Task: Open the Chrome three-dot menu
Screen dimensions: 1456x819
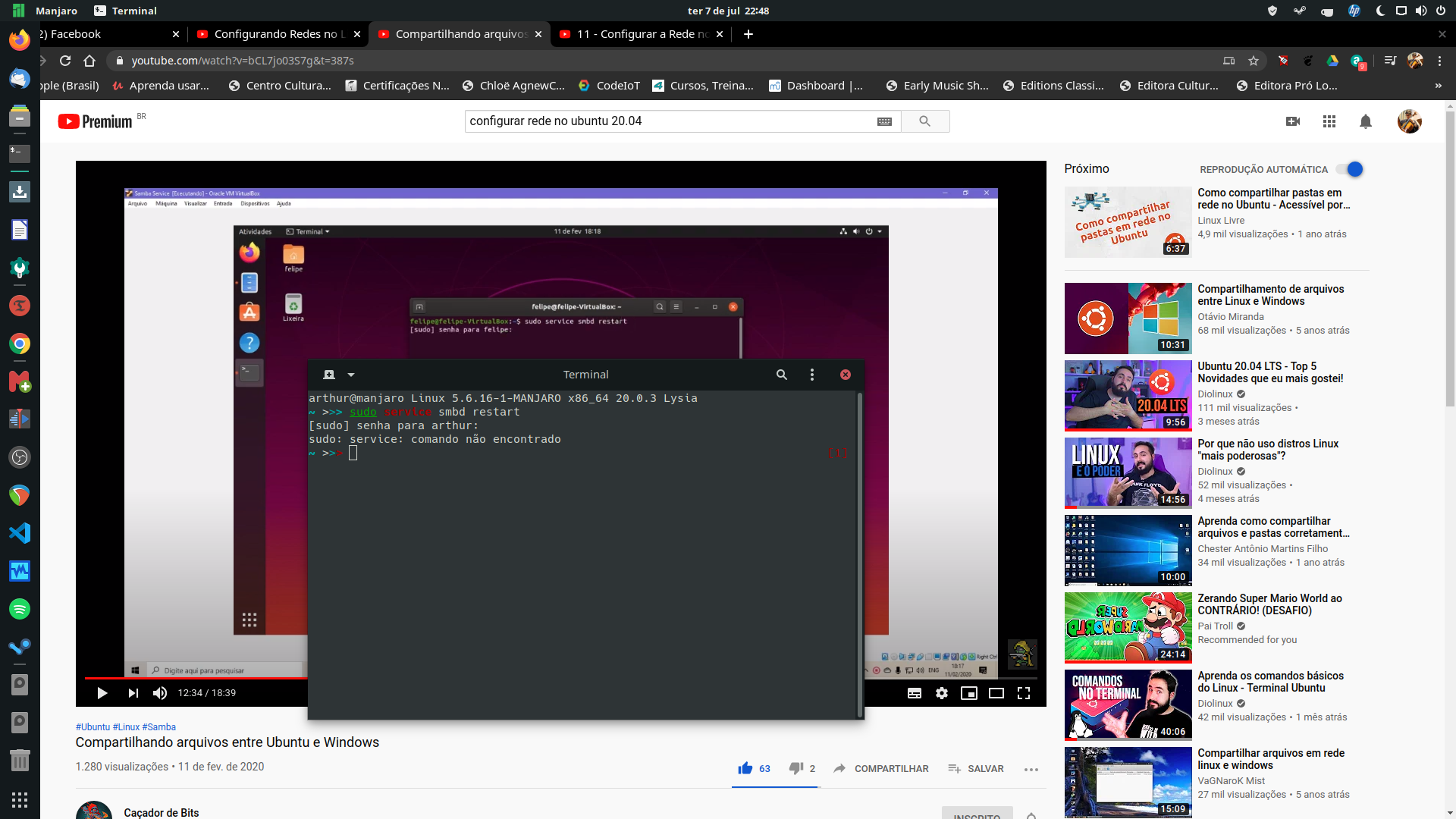Action: pyautogui.click(x=1439, y=61)
